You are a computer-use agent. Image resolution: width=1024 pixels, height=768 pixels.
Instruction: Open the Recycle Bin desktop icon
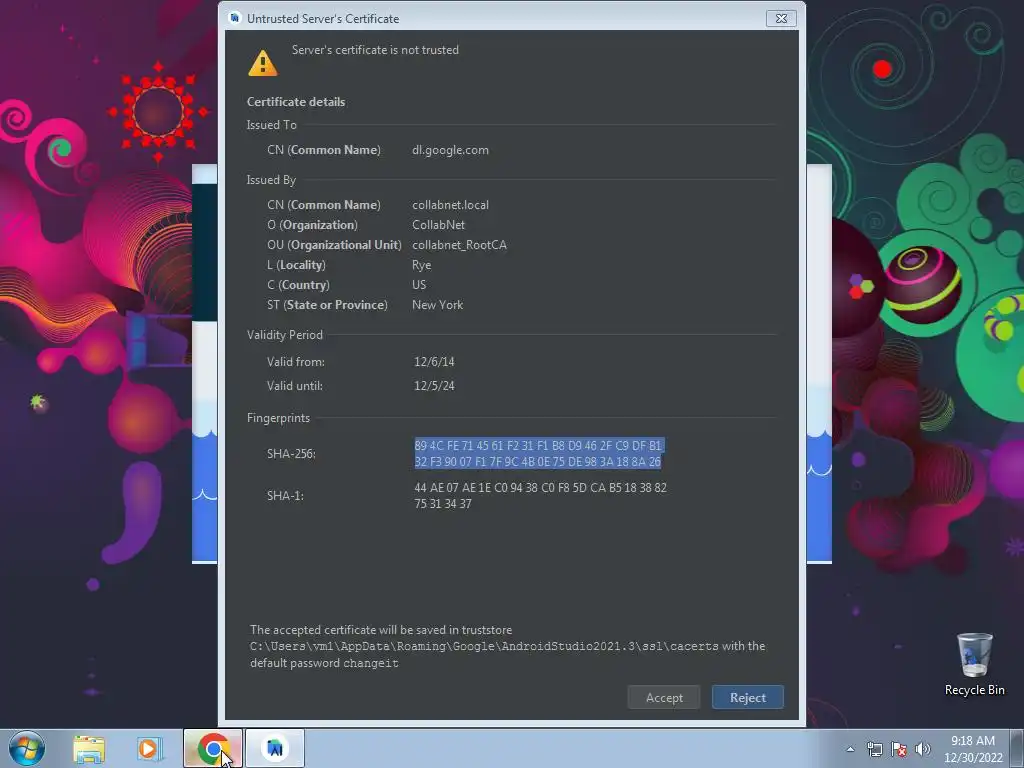point(974,665)
